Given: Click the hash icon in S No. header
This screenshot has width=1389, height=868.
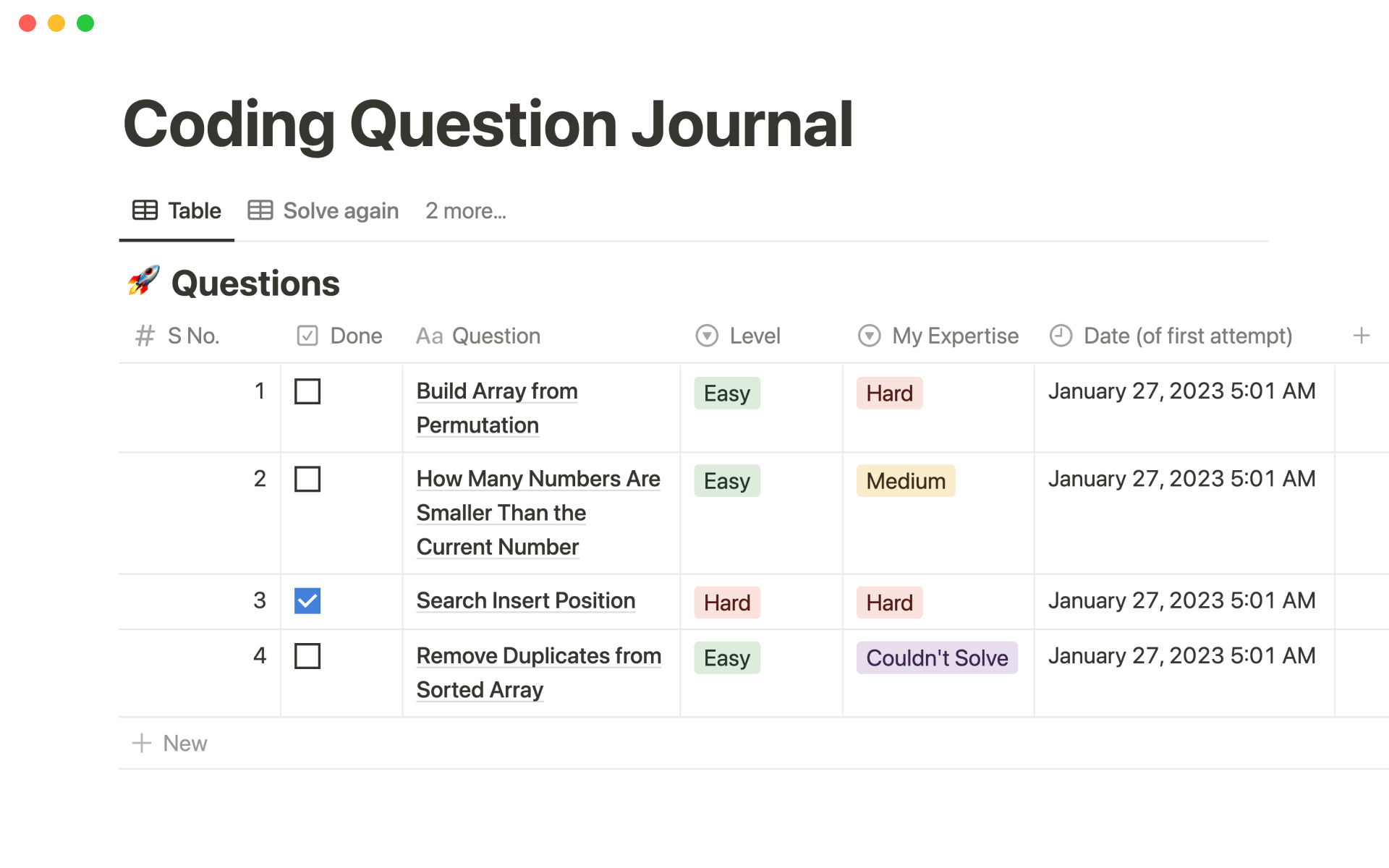Looking at the screenshot, I should (x=145, y=336).
